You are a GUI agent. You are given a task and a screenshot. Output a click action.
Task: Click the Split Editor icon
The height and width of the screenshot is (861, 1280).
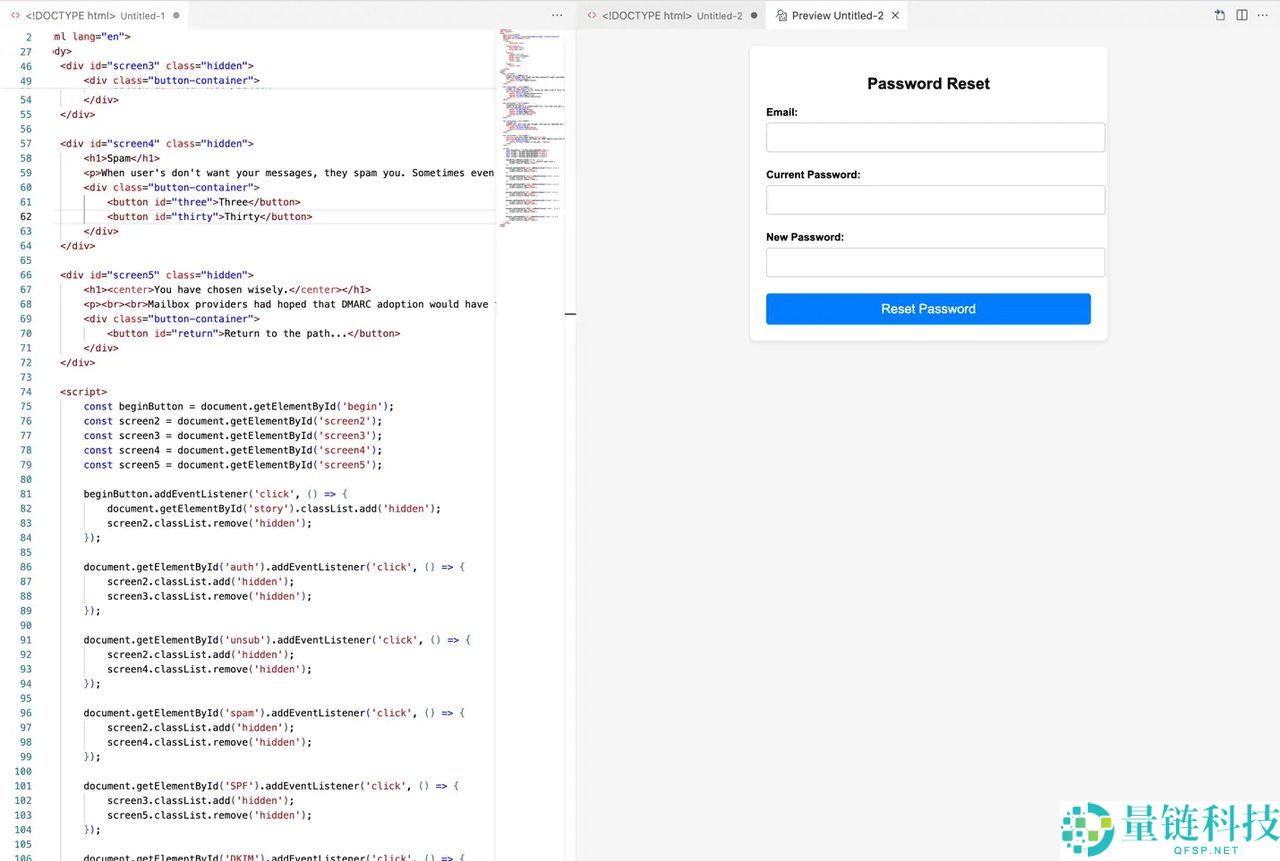(x=1242, y=15)
